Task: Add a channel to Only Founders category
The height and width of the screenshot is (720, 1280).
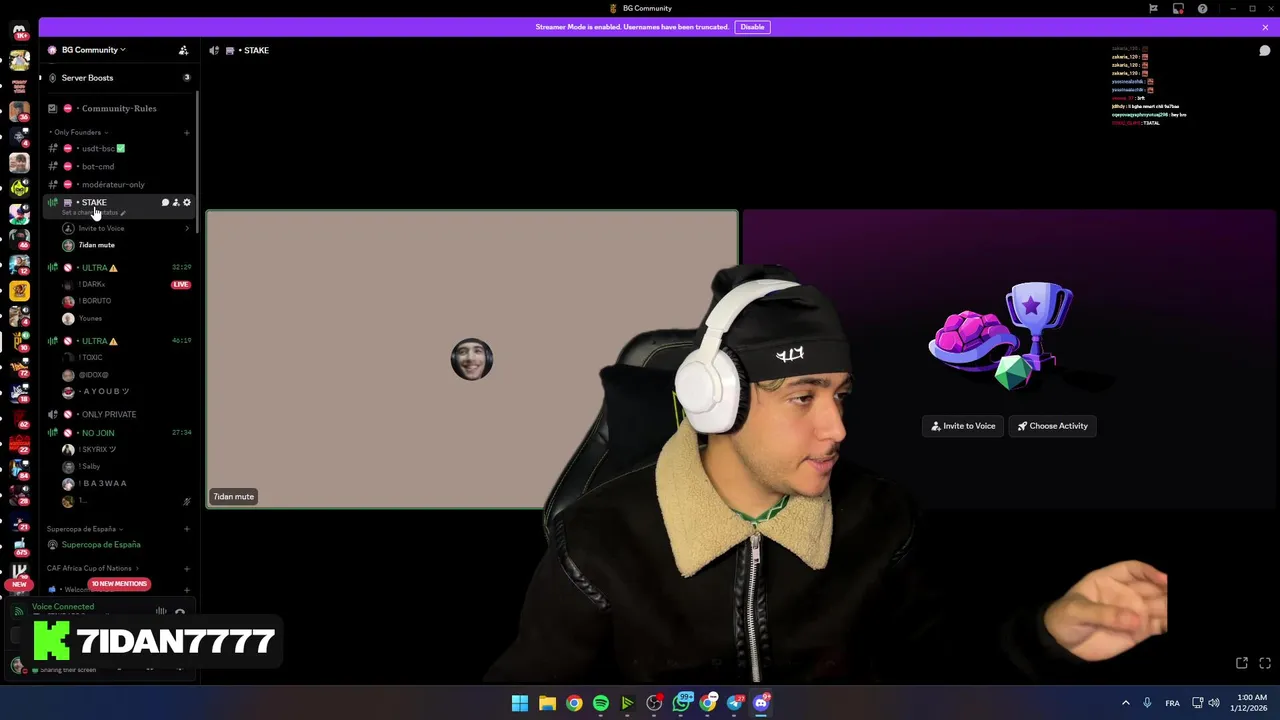Action: click(187, 132)
